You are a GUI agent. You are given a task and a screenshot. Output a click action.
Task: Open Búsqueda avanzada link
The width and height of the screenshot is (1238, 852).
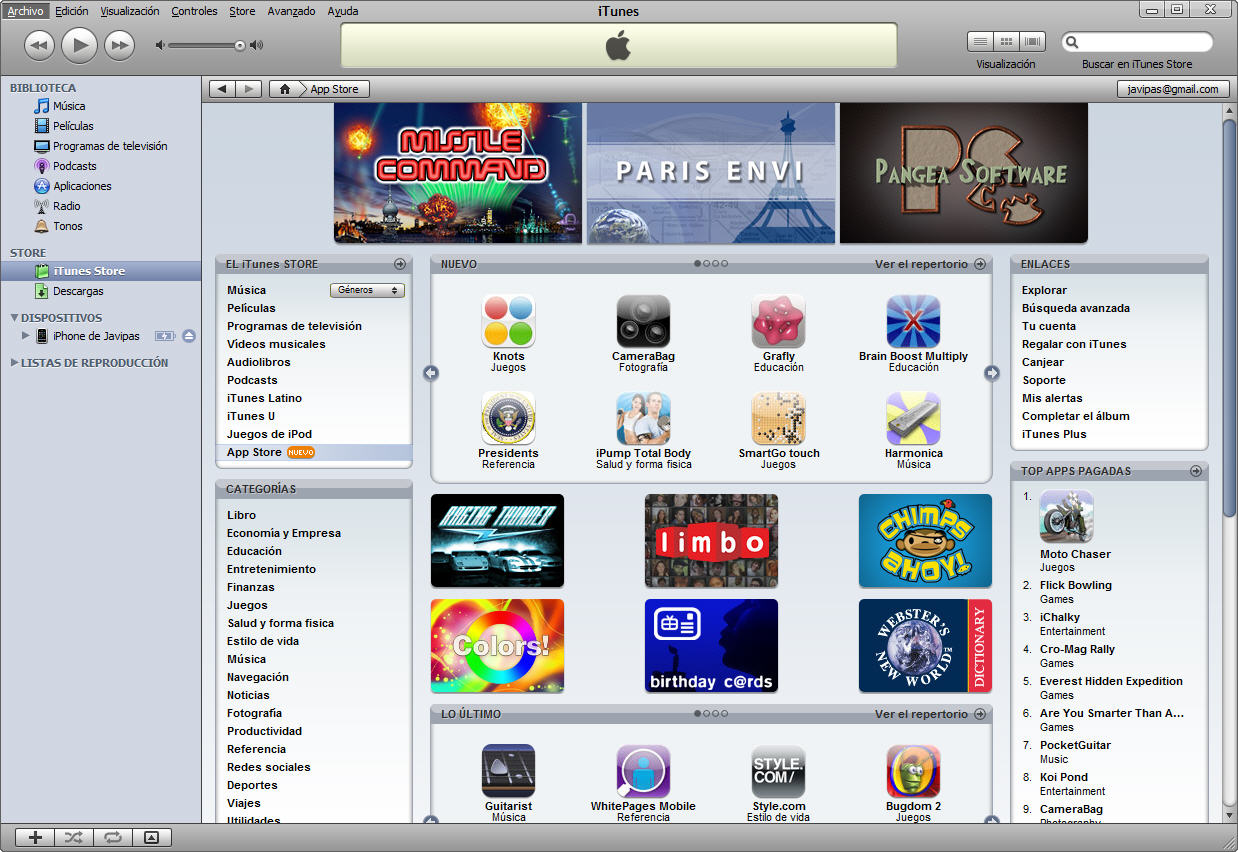click(x=1076, y=308)
